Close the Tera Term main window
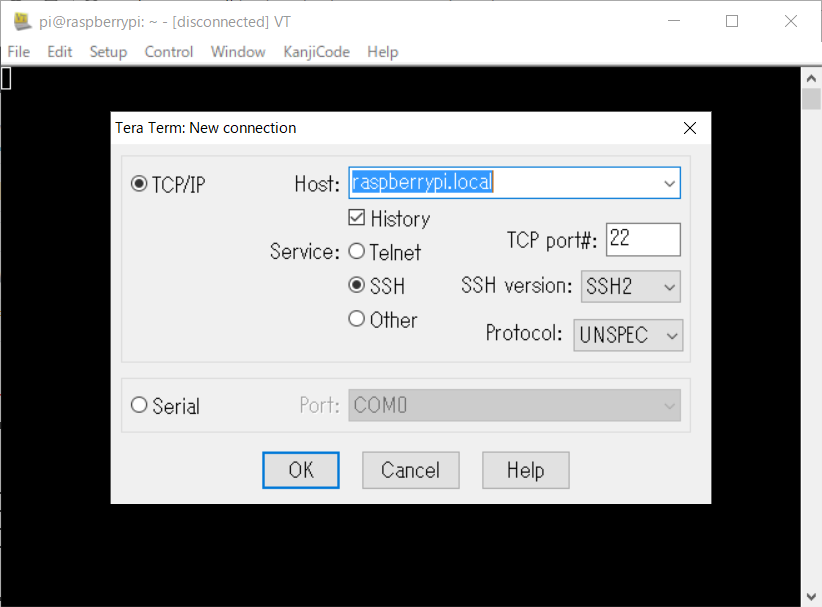 pos(791,21)
